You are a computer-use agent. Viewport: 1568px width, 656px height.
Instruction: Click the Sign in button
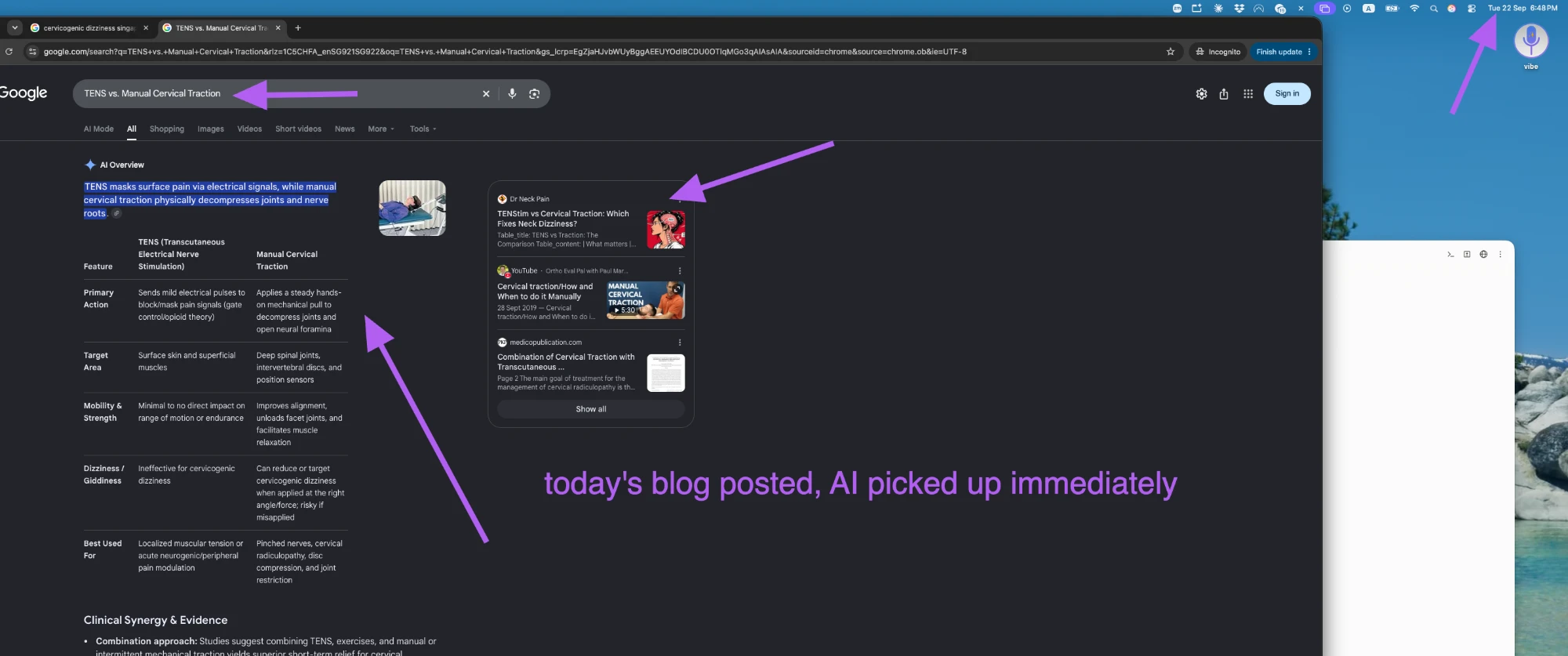coord(1287,94)
